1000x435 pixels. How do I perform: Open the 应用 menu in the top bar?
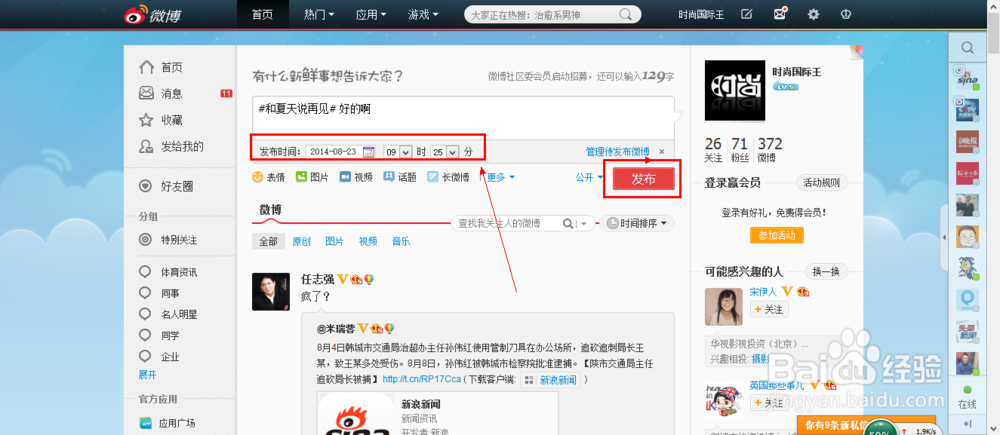click(373, 14)
